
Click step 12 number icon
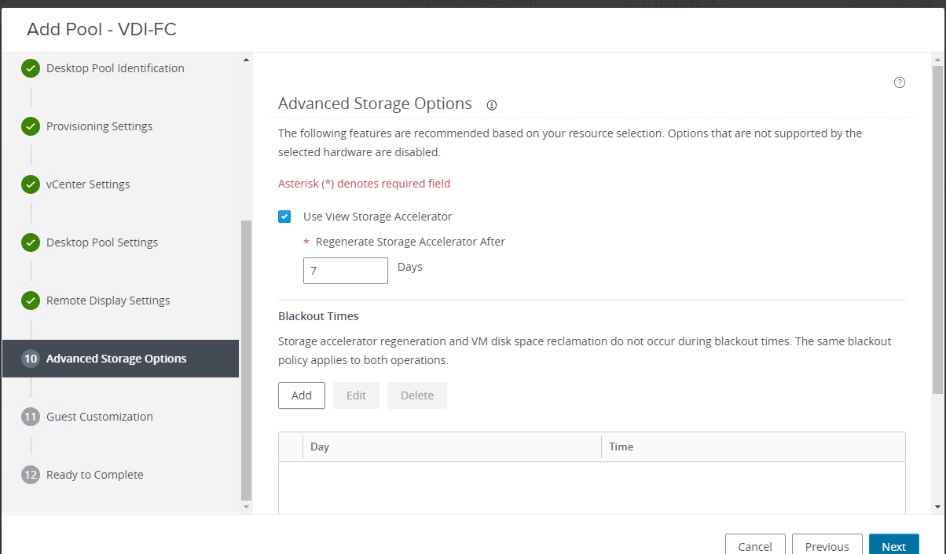30,475
